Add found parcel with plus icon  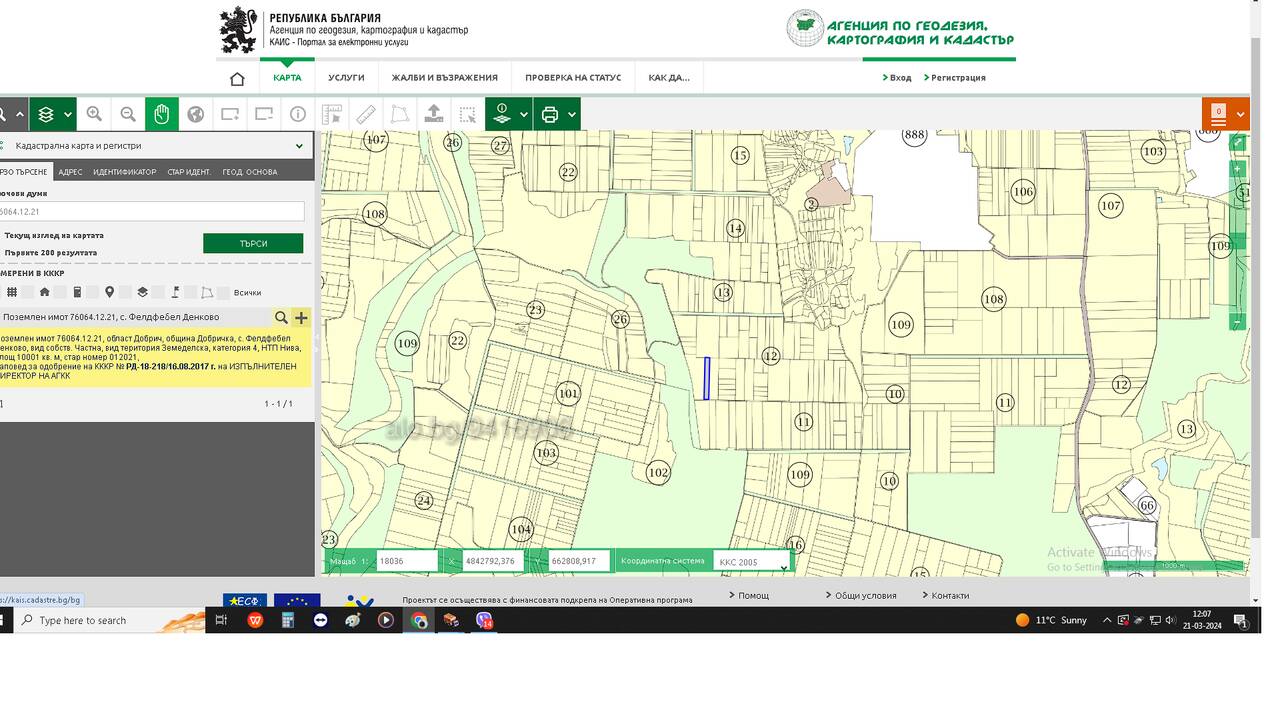(x=301, y=318)
